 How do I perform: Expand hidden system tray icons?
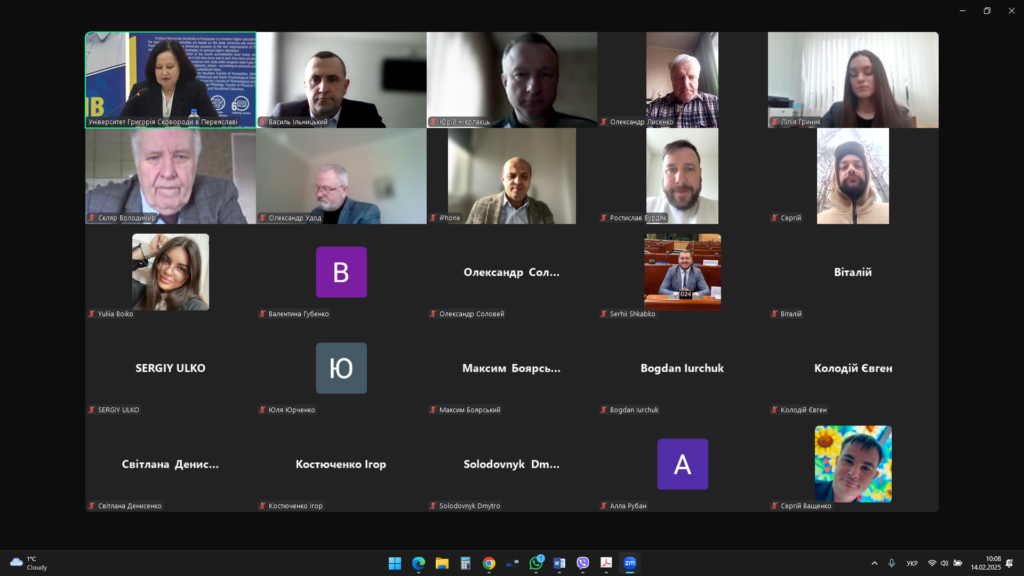(874, 563)
